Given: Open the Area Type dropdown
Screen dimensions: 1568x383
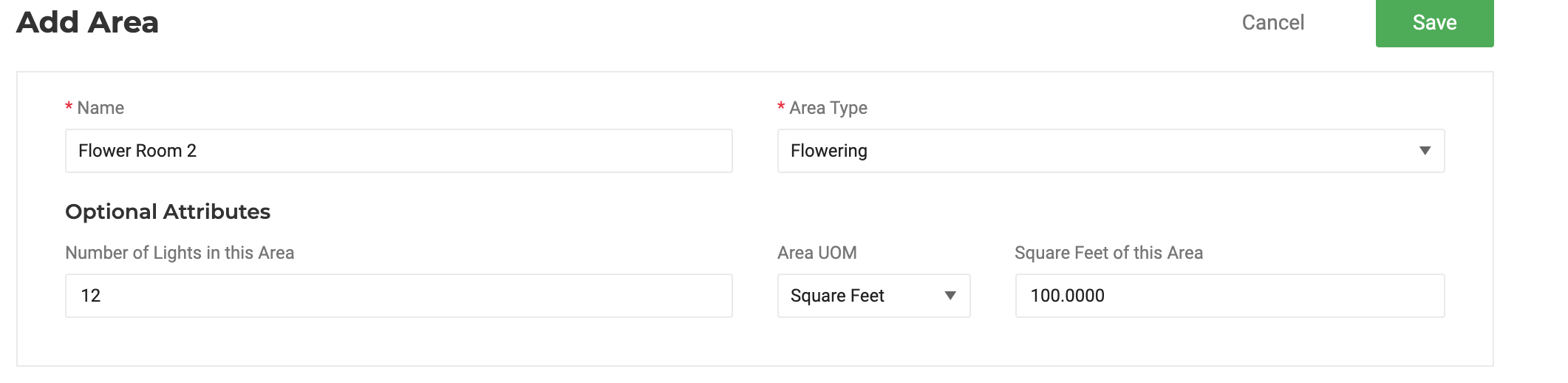Looking at the screenshot, I should 1111,151.
